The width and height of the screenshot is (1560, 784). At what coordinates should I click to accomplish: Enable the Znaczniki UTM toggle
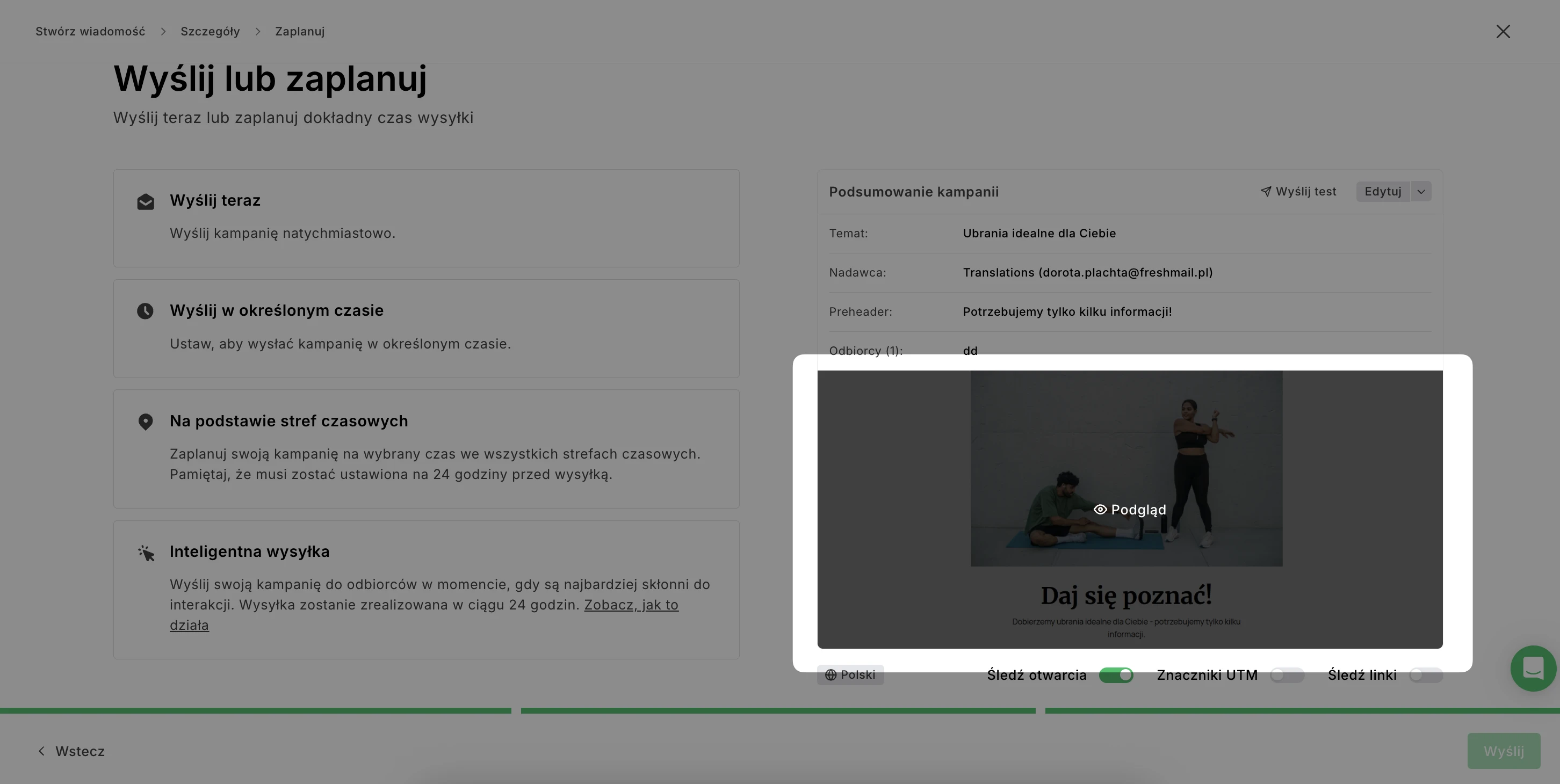point(1287,675)
